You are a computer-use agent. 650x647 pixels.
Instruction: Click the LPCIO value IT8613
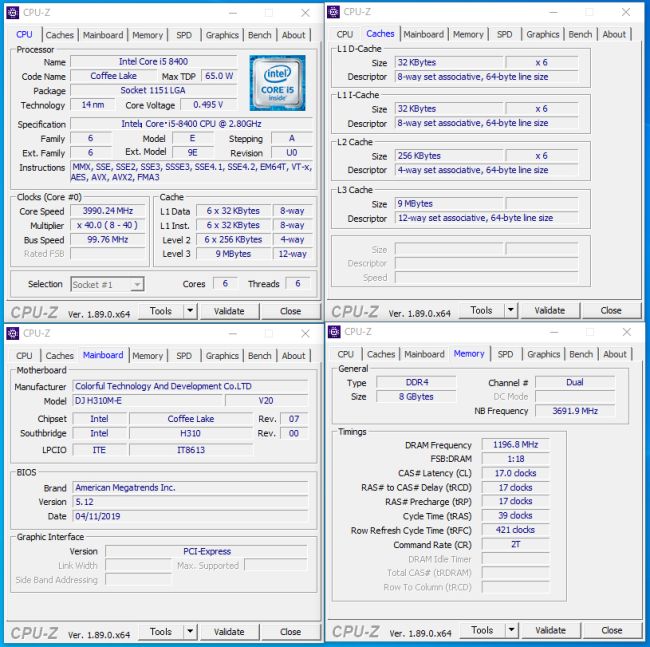click(x=191, y=449)
